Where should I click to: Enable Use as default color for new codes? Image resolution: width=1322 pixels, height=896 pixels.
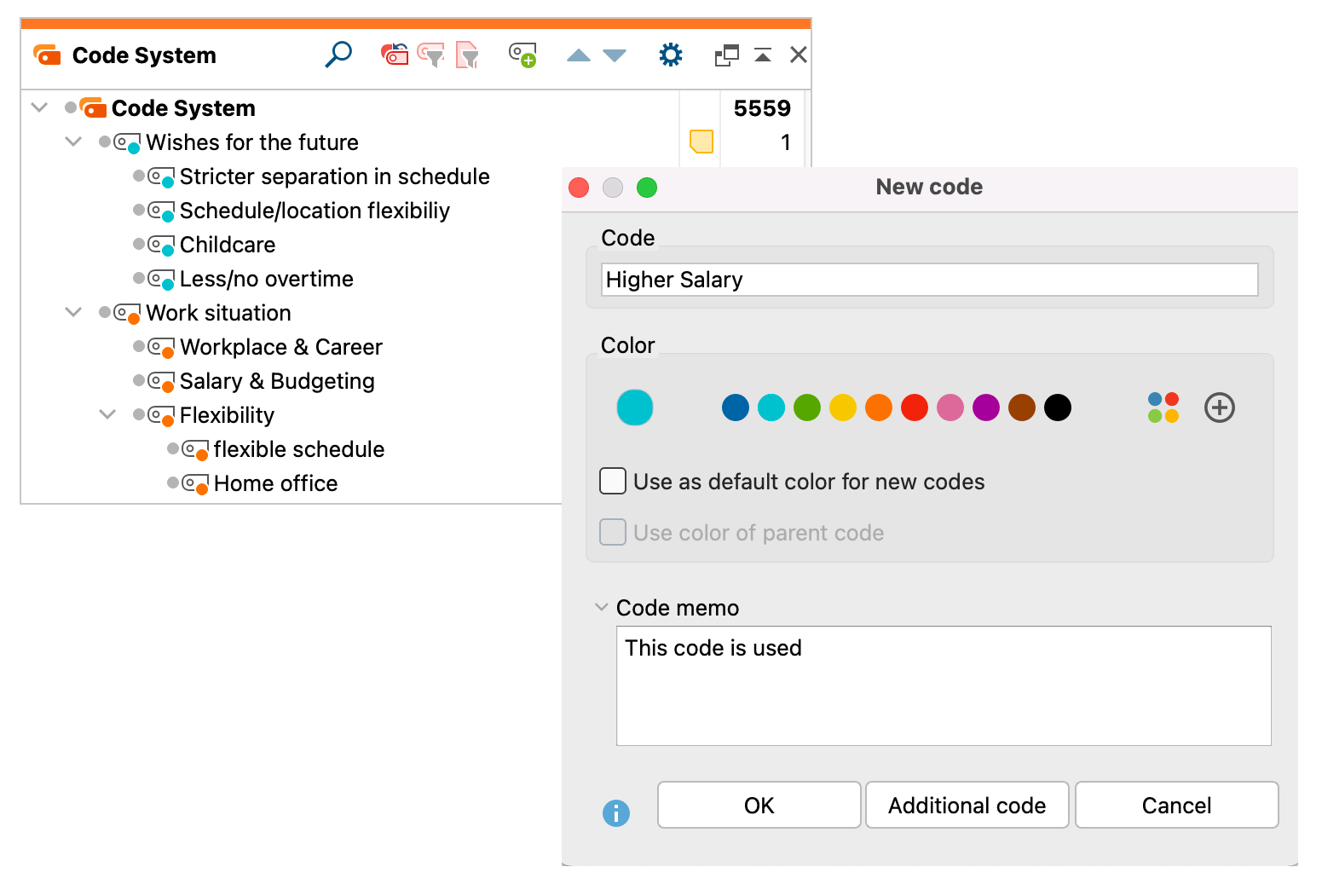[x=613, y=482]
